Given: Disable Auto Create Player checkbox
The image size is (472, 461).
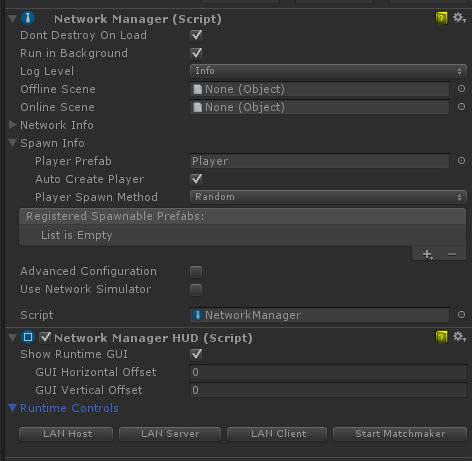Looking at the screenshot, I should tap(196, 179).
